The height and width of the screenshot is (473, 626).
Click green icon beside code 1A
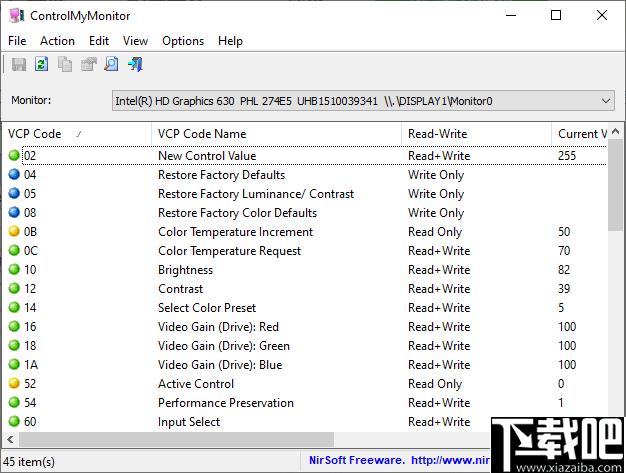(14, 364)
